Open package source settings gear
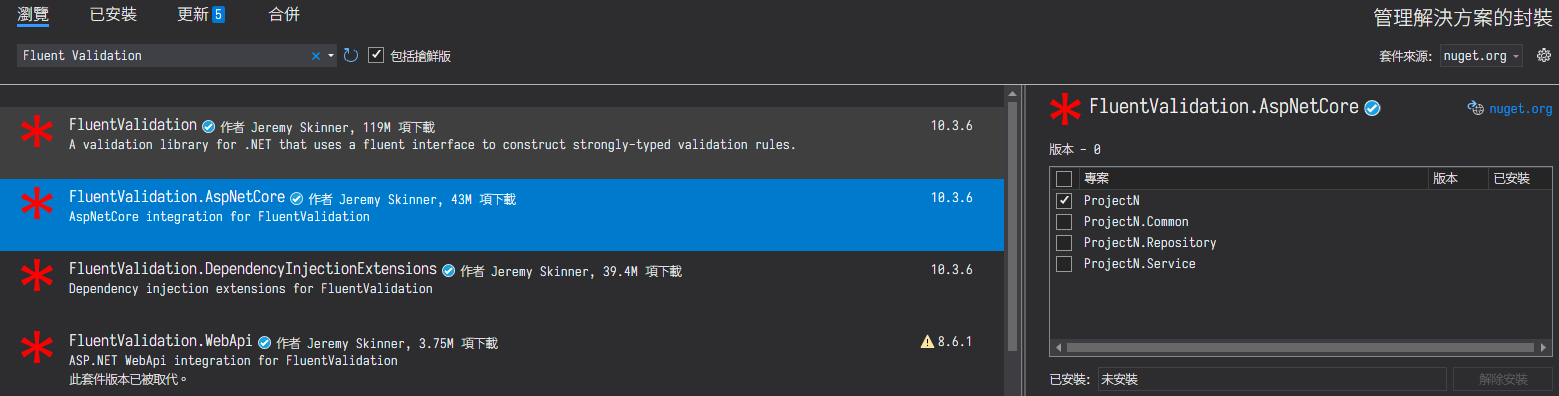 coord(1543,56)
